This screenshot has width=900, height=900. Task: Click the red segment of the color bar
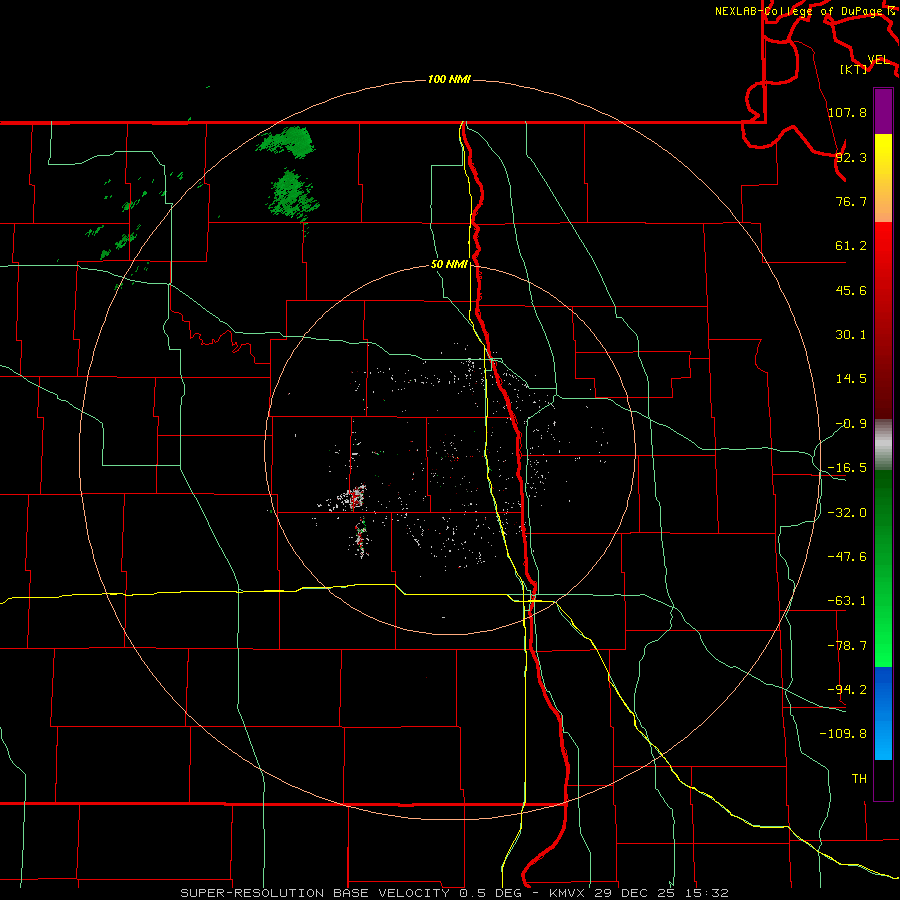pos(883,320)
